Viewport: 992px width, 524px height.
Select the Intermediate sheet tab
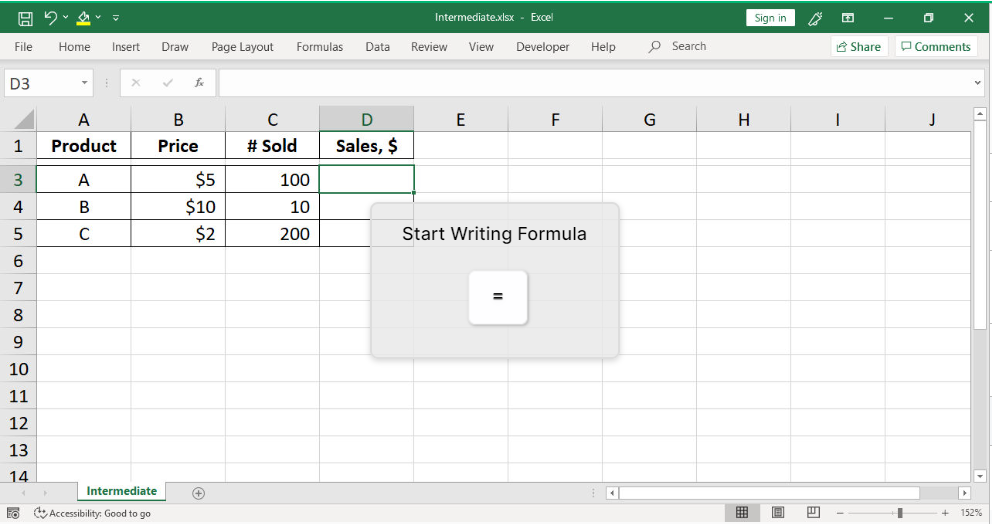click(121, 491)
